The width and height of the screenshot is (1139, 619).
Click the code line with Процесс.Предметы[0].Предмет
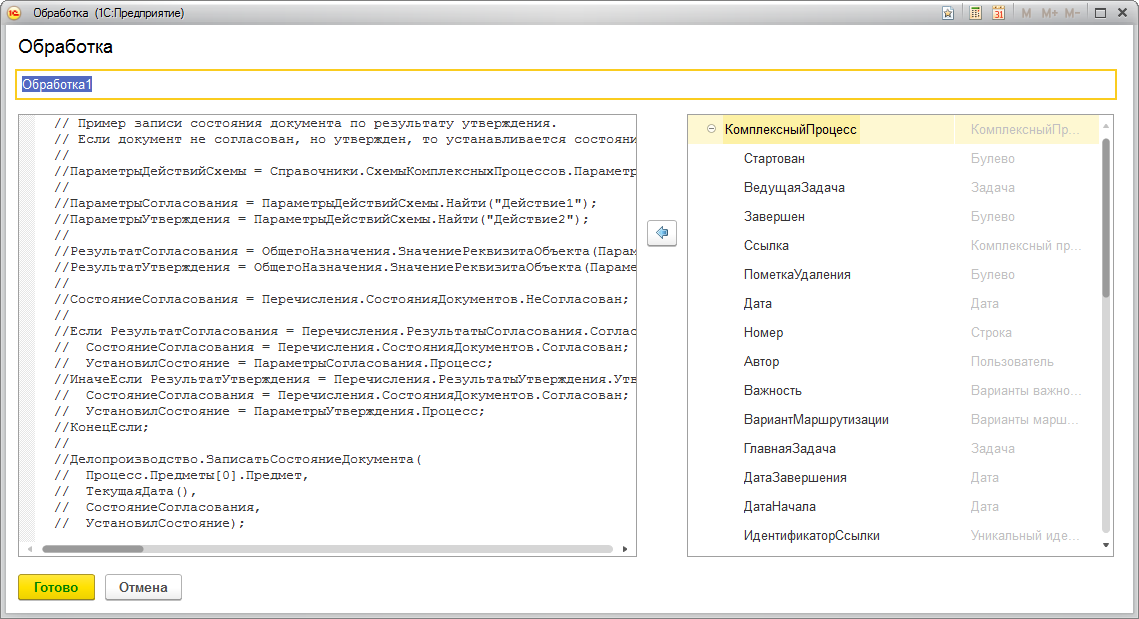[182, 475]
